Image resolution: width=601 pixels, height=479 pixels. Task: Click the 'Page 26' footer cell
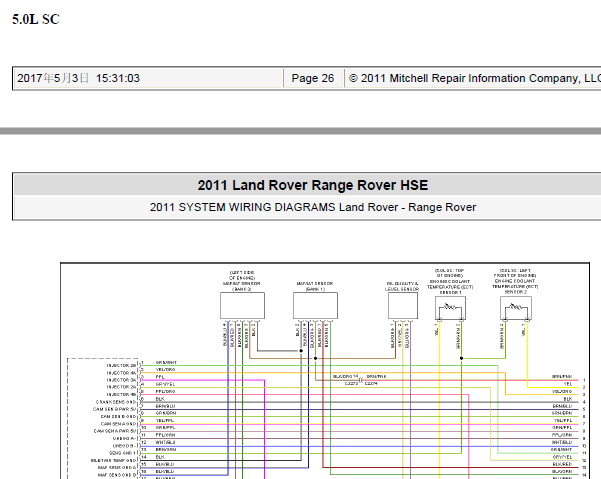tap(313, 78)
